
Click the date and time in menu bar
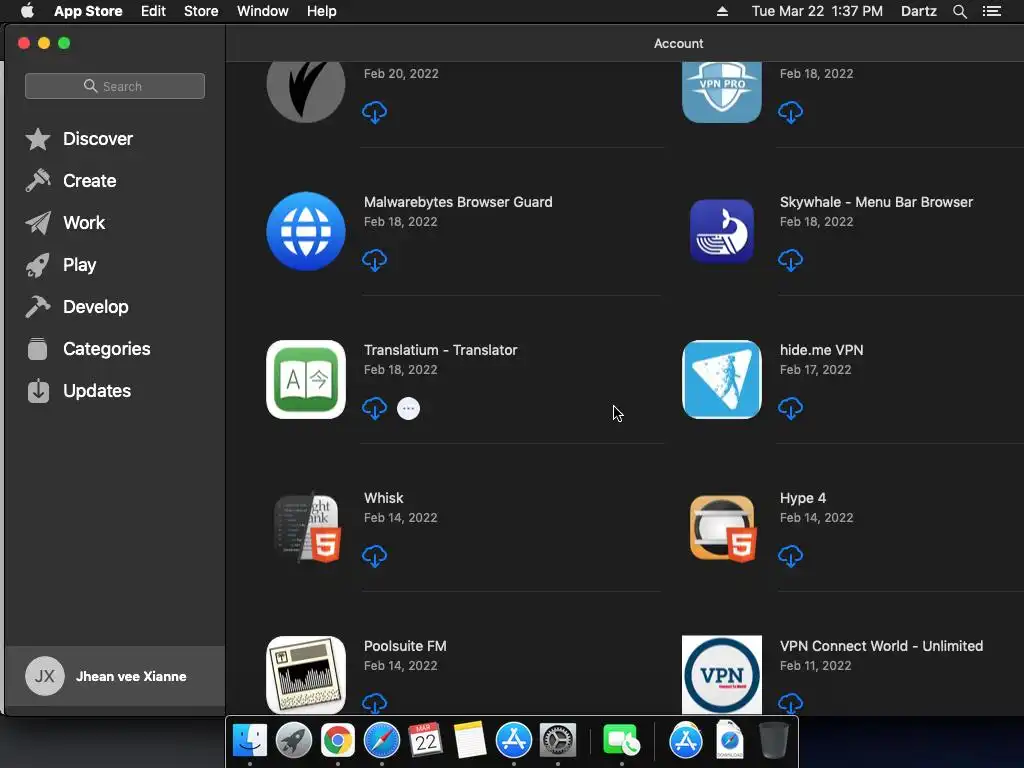coord(817,11)
